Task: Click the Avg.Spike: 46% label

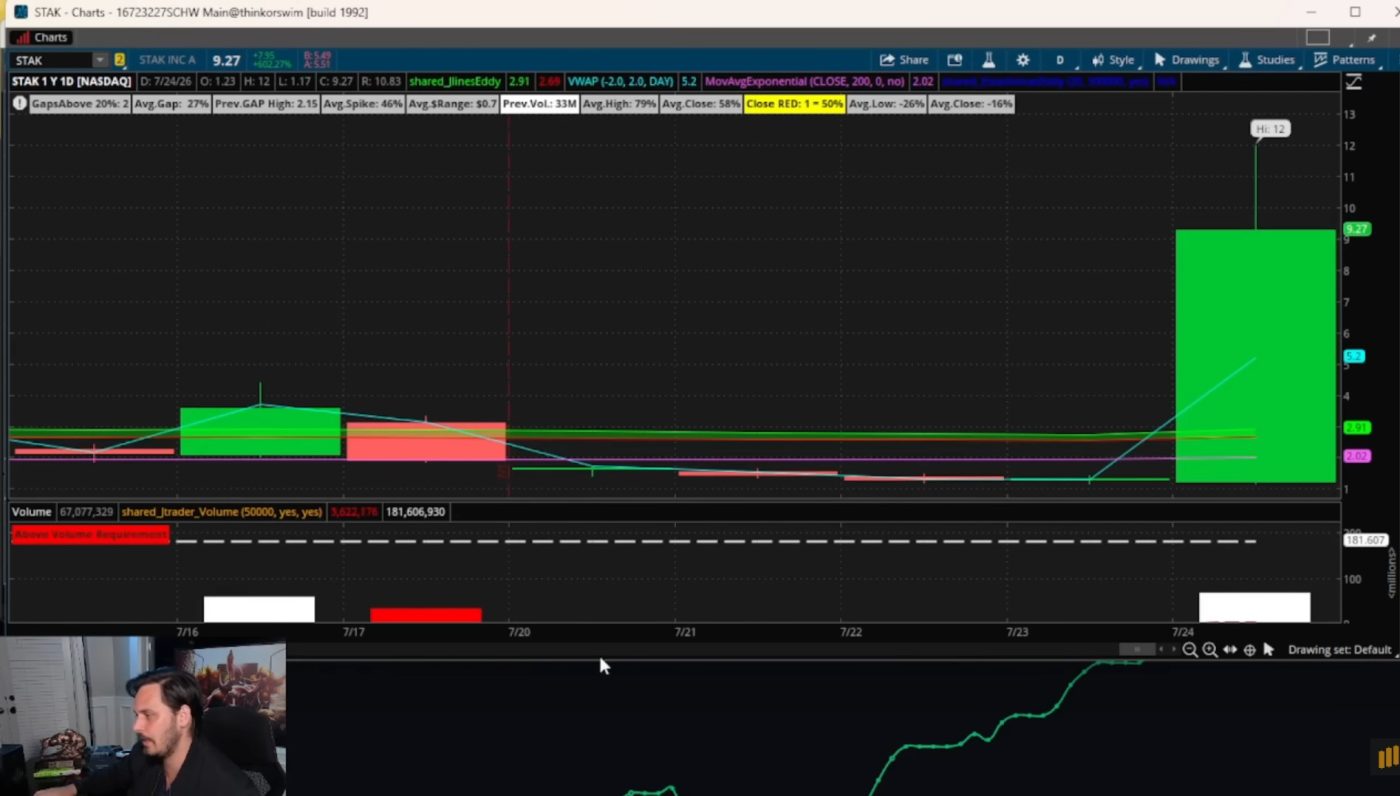Action: coord(363,103)
